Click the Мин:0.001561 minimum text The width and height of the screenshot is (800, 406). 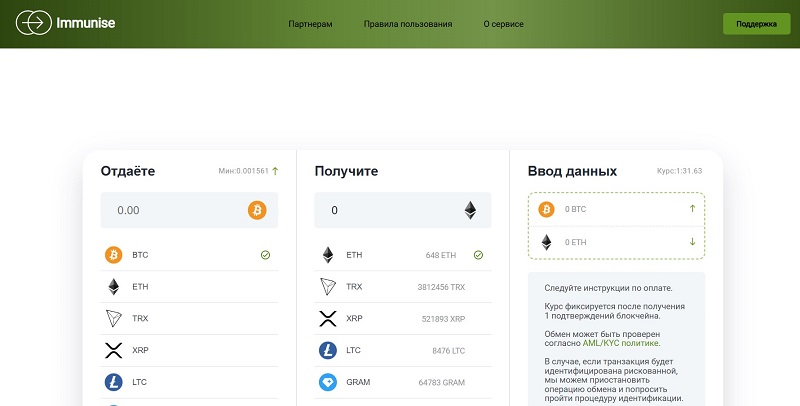(243, 171)
